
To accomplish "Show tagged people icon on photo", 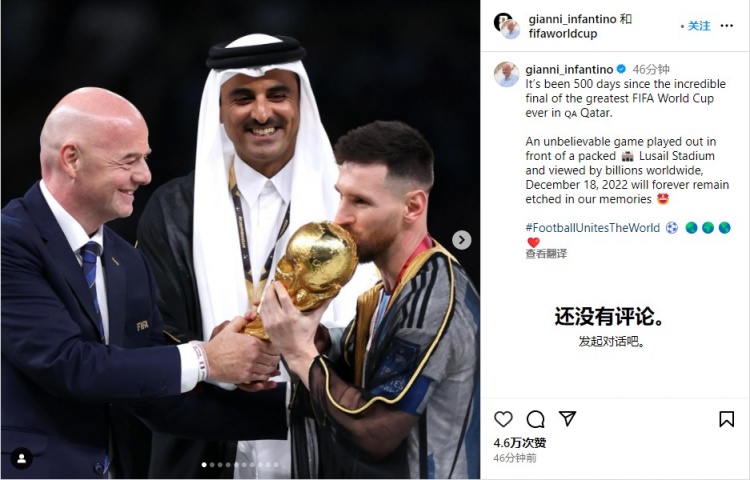I will coord(22,458).
